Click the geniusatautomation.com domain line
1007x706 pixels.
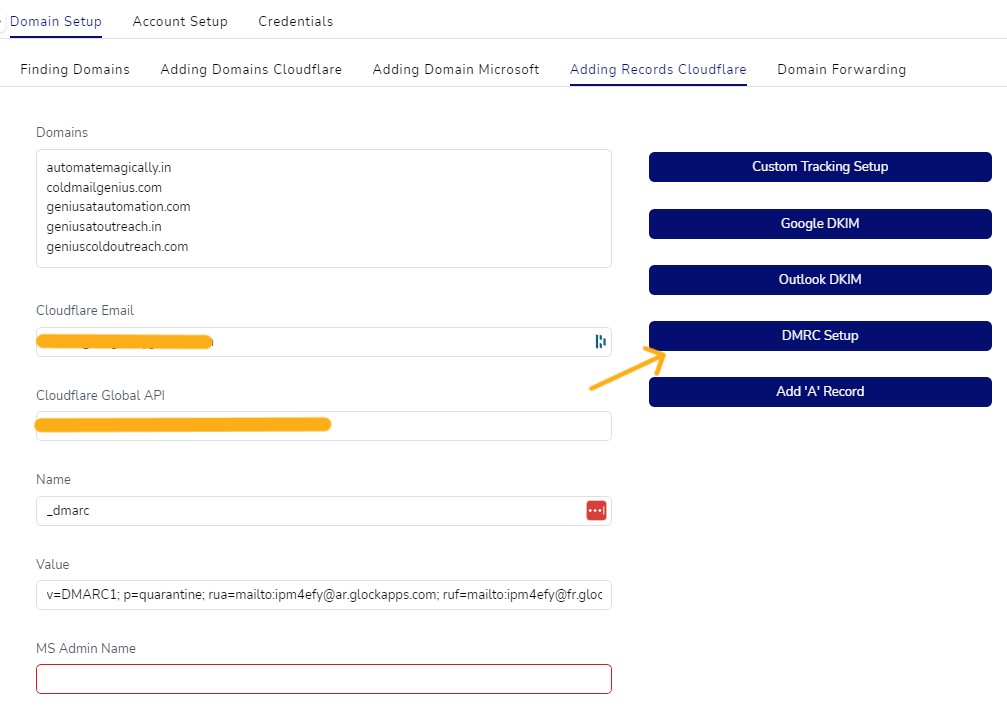[x=118, y=207]
